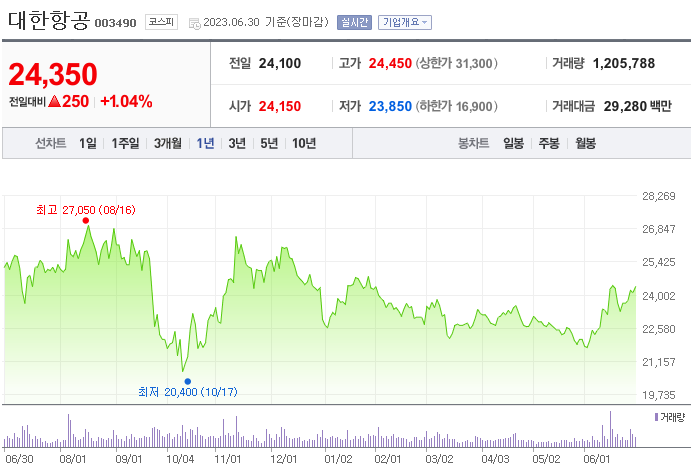Click the 10/04 date axis label
Viewport: 691px width, 476px height.
(x=180, y=459)
